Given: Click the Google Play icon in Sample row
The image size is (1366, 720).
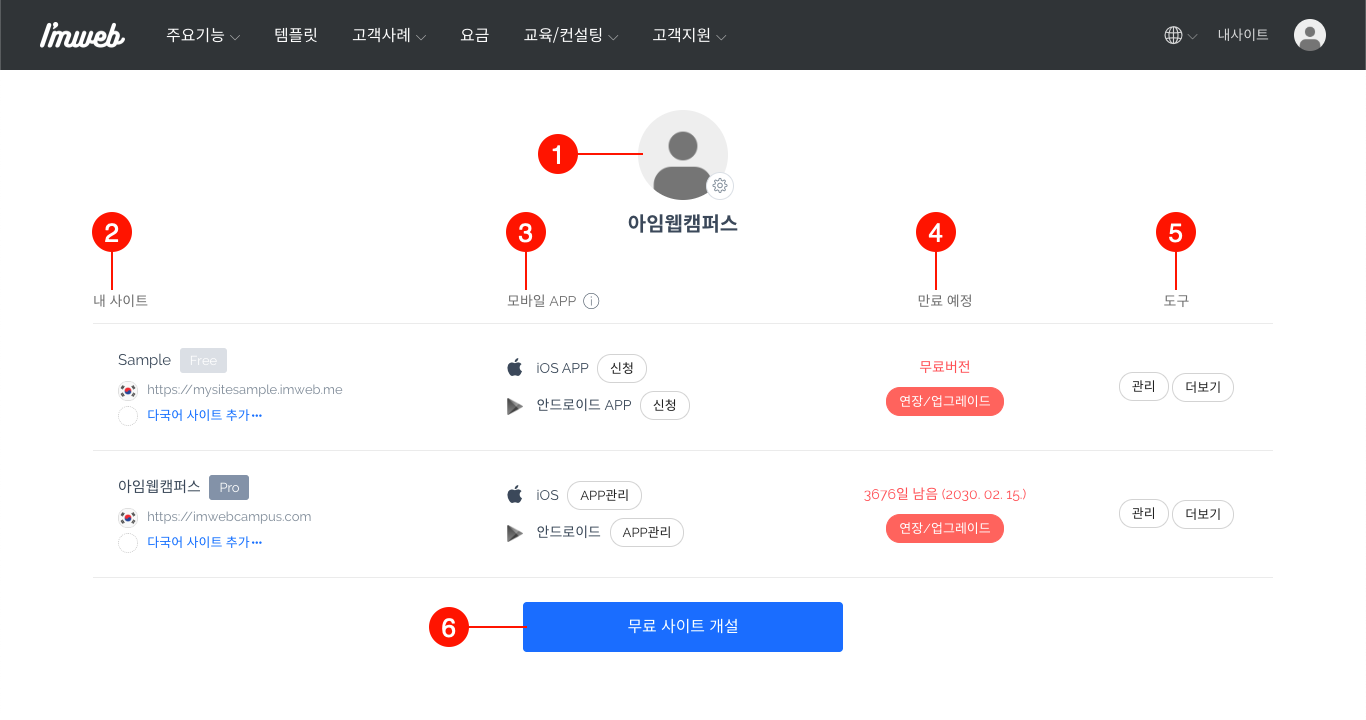Looking at the screenshot, I should (x=515, y=406).
